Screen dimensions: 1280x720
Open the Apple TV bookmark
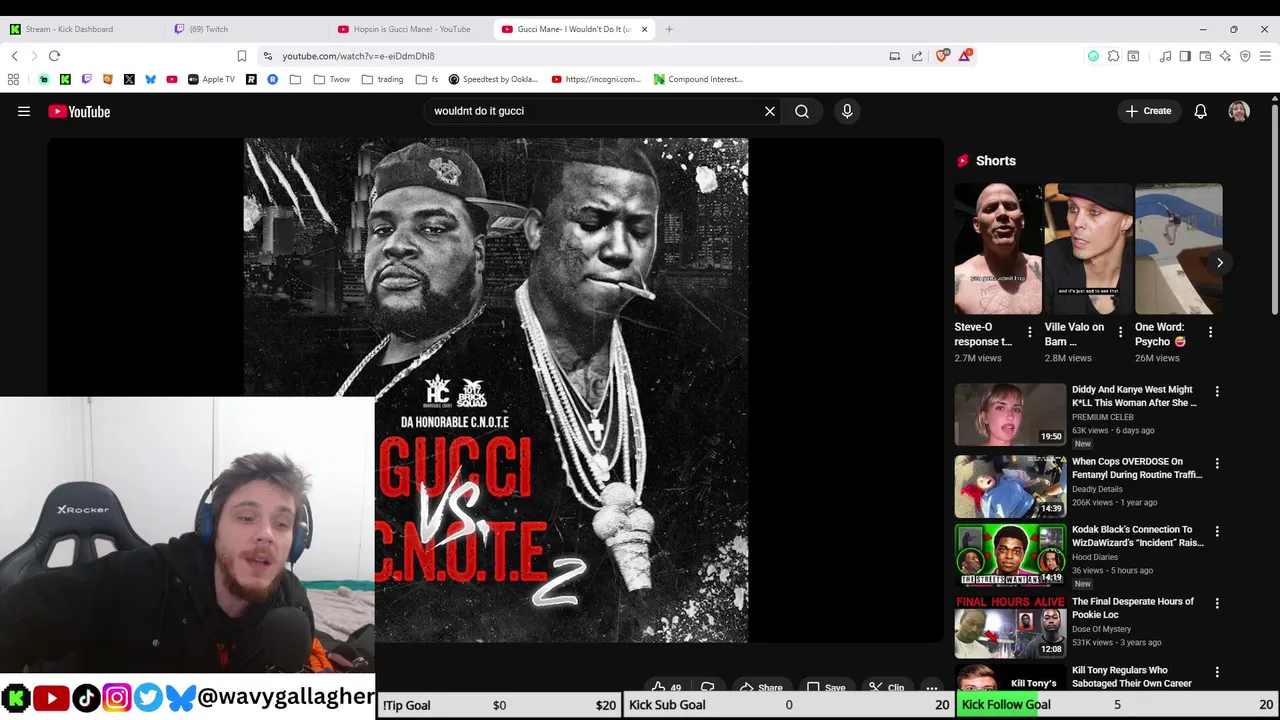tap(211, 79)
